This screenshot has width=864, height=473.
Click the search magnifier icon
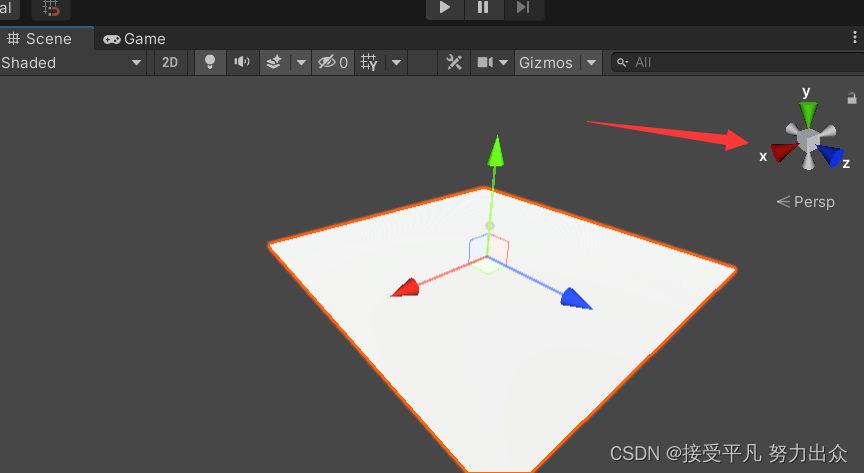point(622,62)
